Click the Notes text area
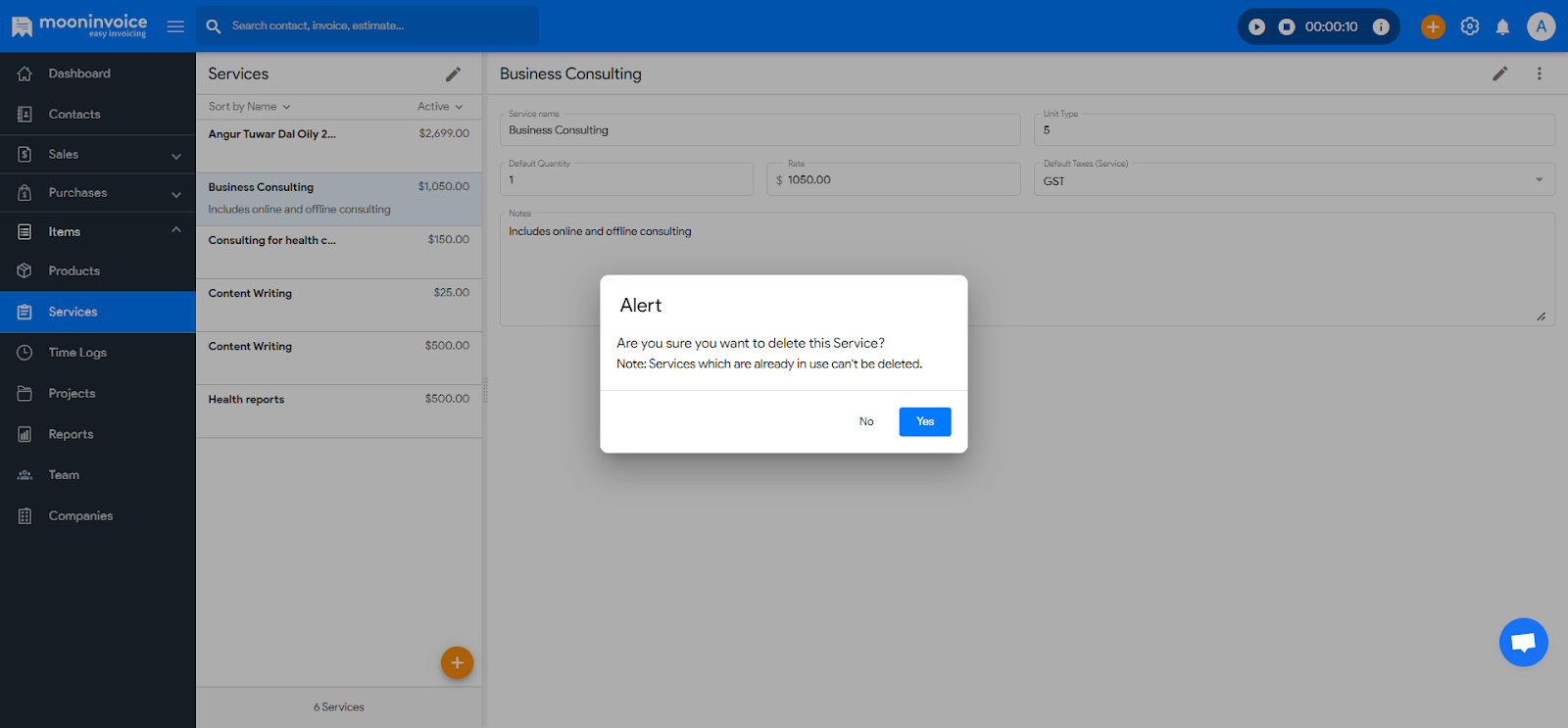Viewport: 1568px width, 728px height. click(1027, 269)
